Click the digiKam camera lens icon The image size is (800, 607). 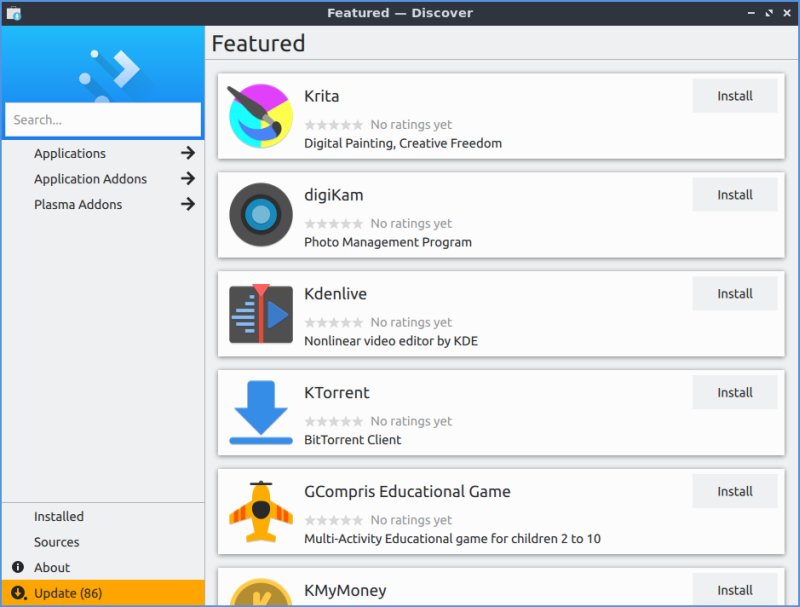[260, 215]
